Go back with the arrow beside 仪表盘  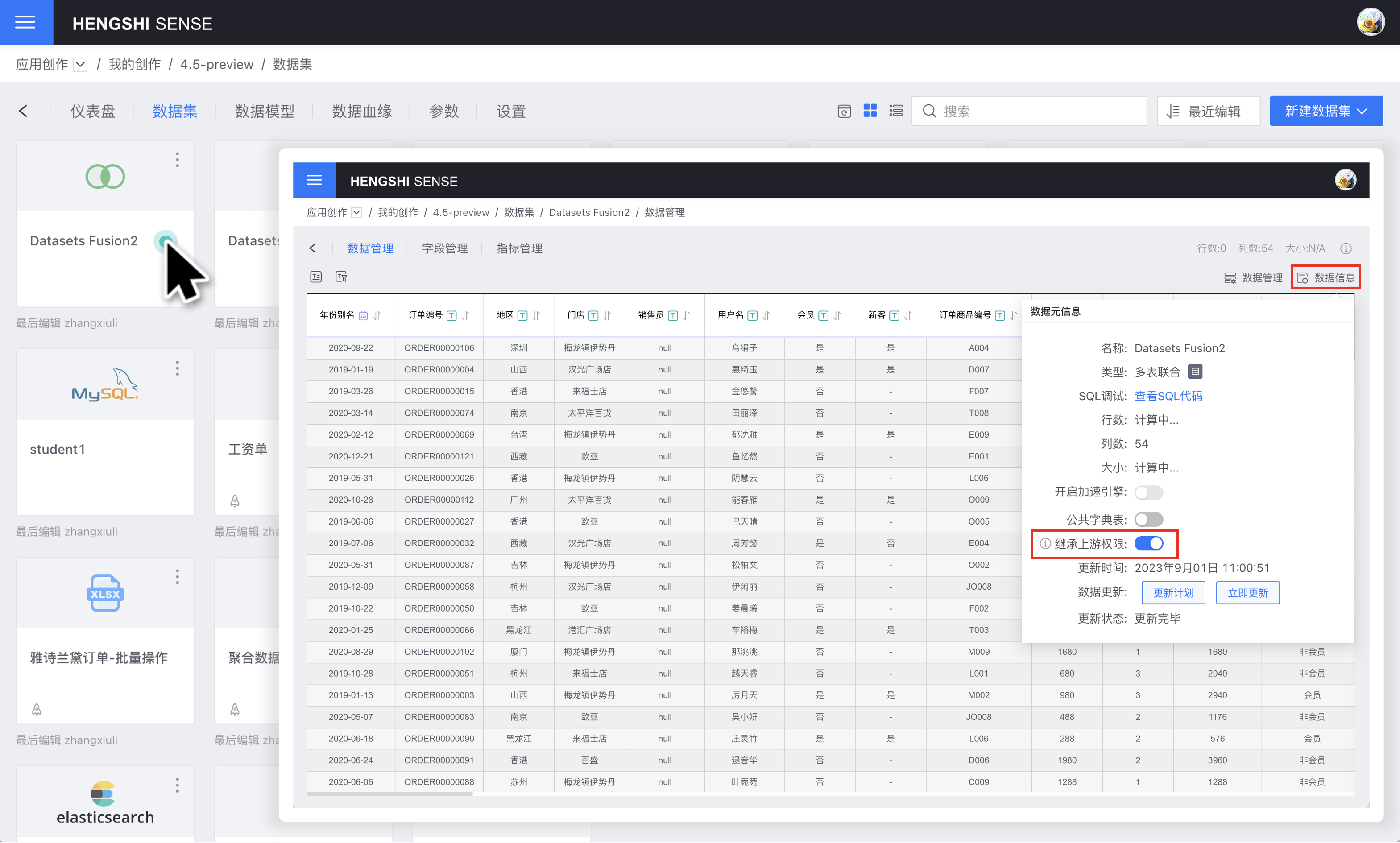pos(23,112)
